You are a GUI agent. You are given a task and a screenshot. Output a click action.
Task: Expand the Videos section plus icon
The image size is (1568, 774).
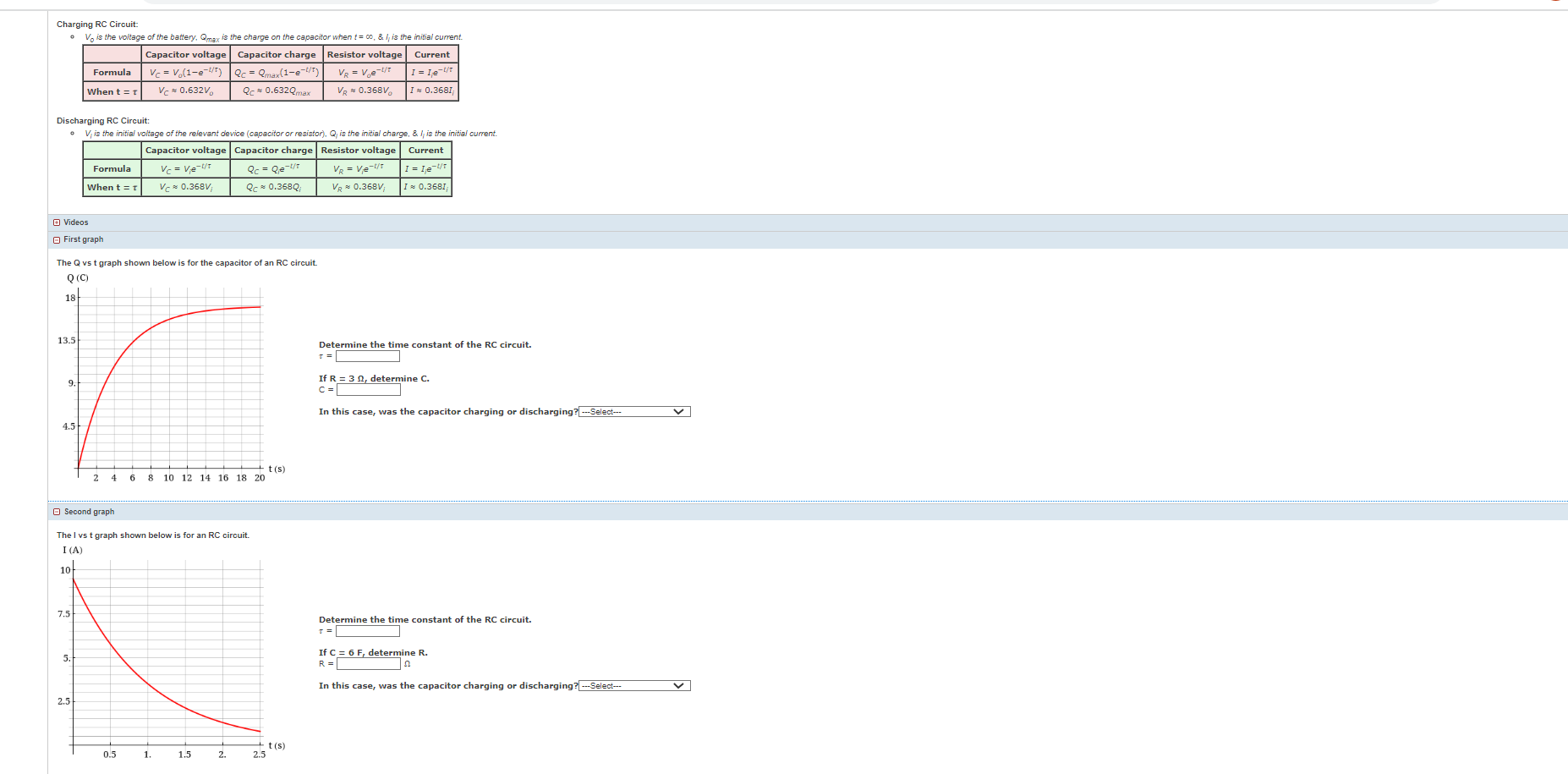pyautogui.click(x=57, y=222)
